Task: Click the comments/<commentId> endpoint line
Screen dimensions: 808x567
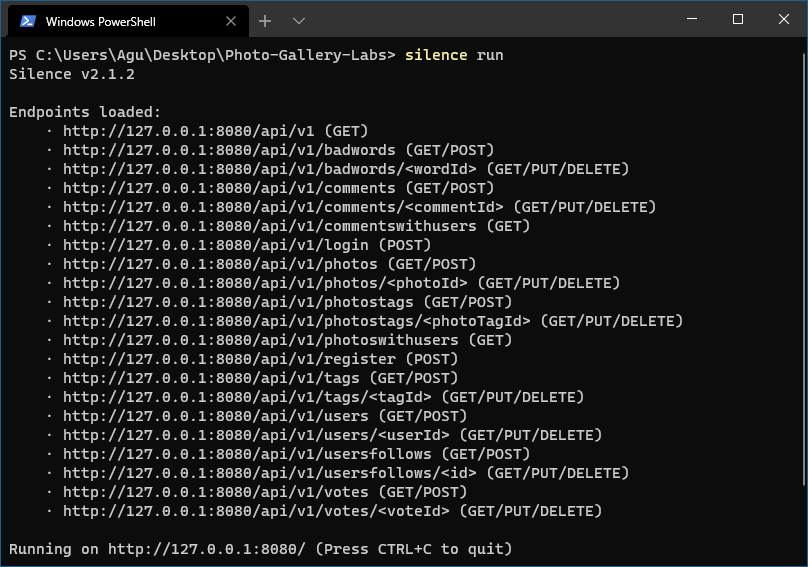Action: coord(359,207)
